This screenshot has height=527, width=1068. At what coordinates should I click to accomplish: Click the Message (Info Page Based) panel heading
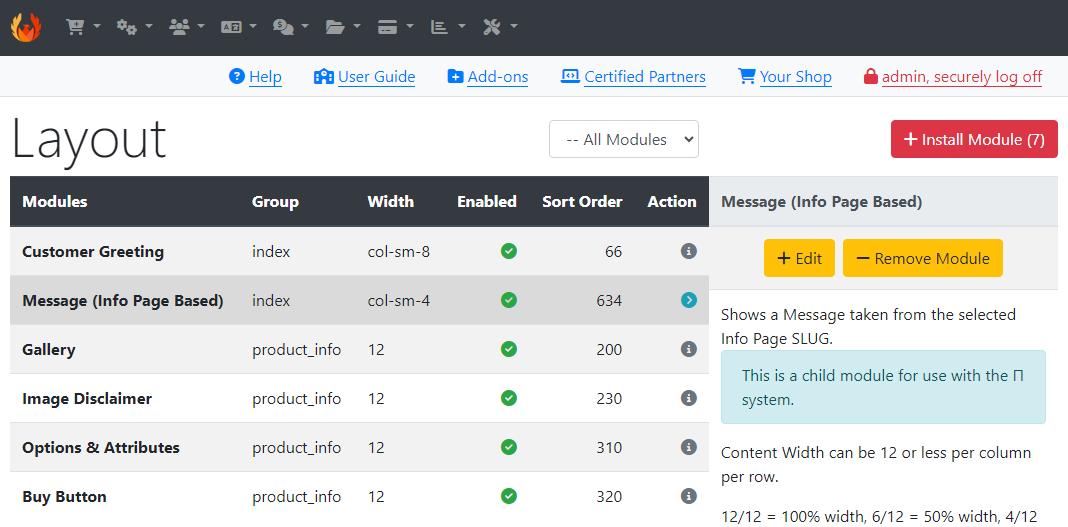[821, 202]
